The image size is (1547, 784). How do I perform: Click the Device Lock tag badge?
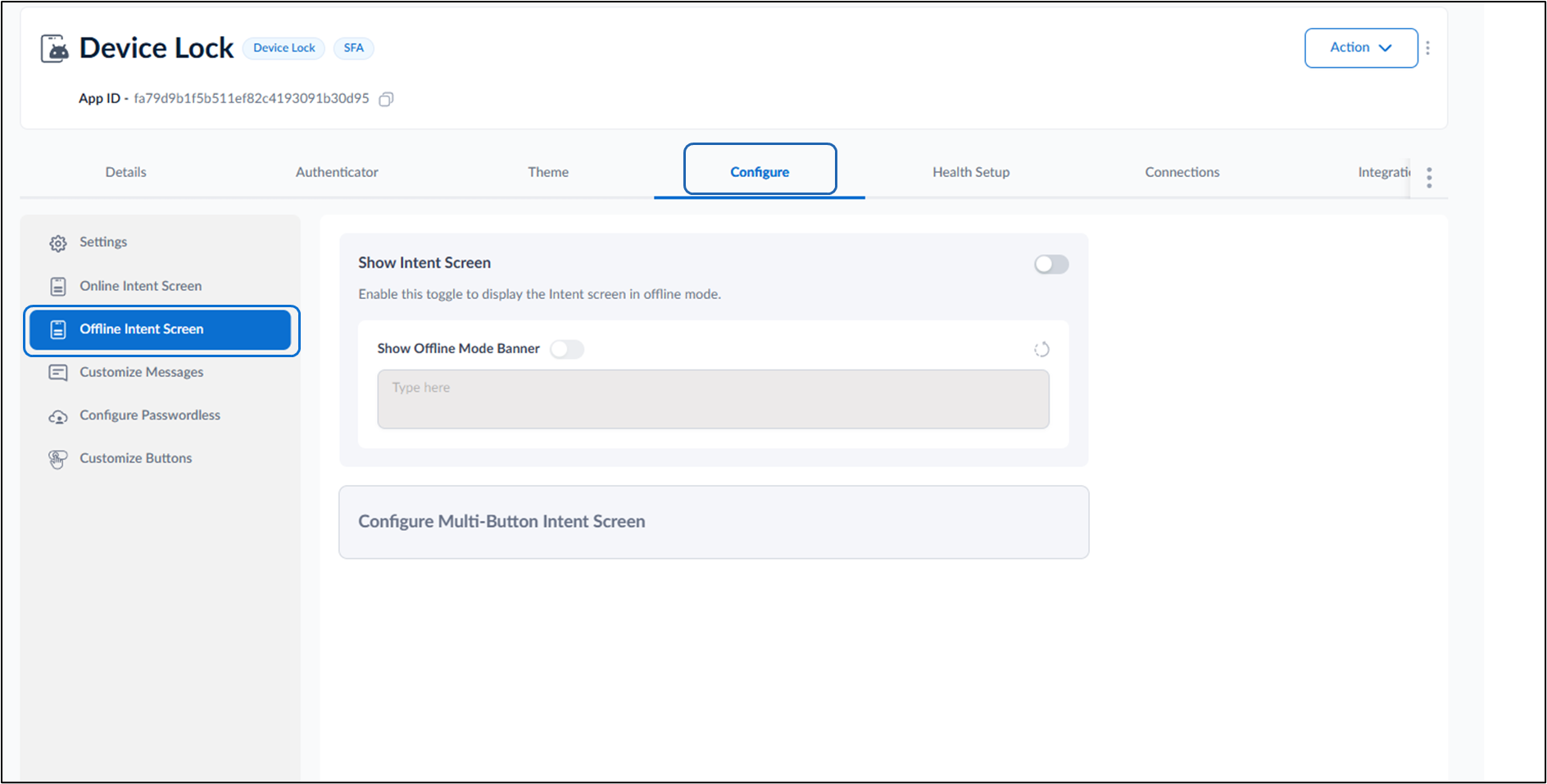pyautogui.click(x=284, y=48)
